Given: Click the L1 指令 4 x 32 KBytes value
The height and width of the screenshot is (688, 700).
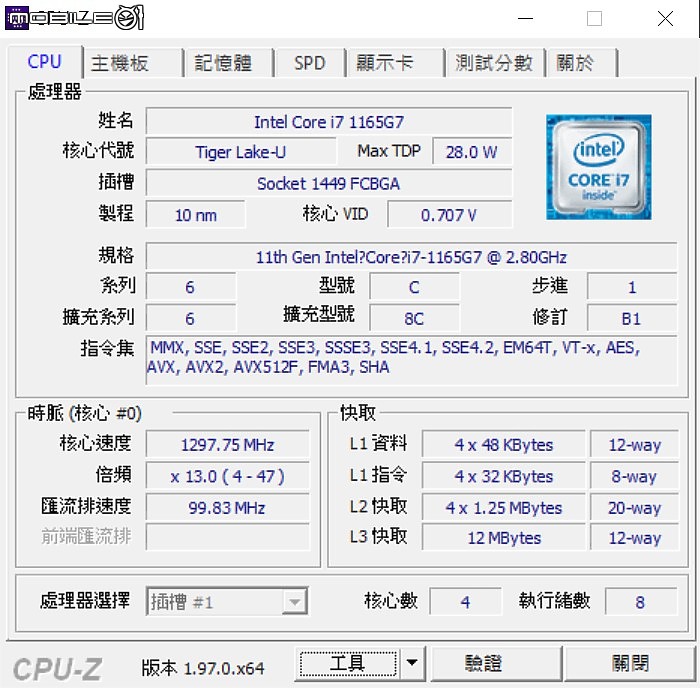Looking at the screenshot, I should (x=504, y=476).
